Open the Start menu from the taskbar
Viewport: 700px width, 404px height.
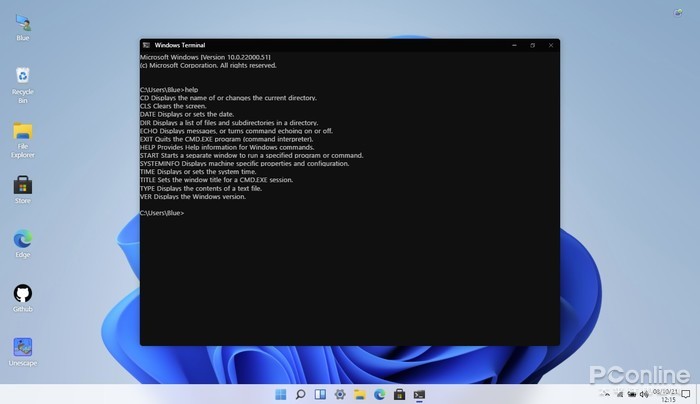(x=280, y=394)
